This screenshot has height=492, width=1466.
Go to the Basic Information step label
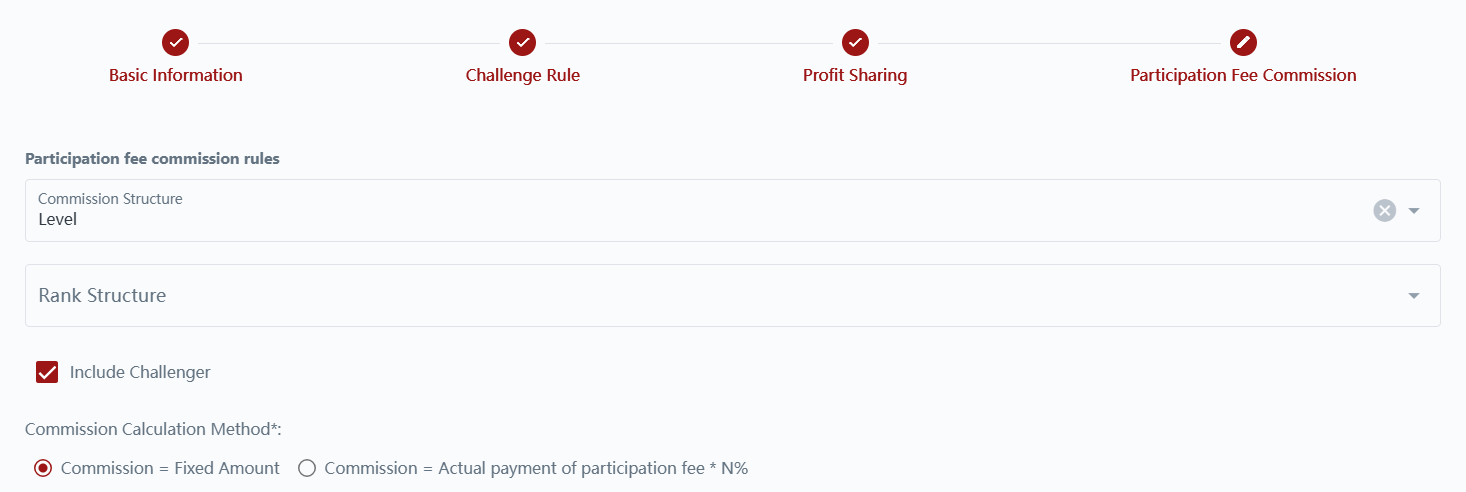176,75
